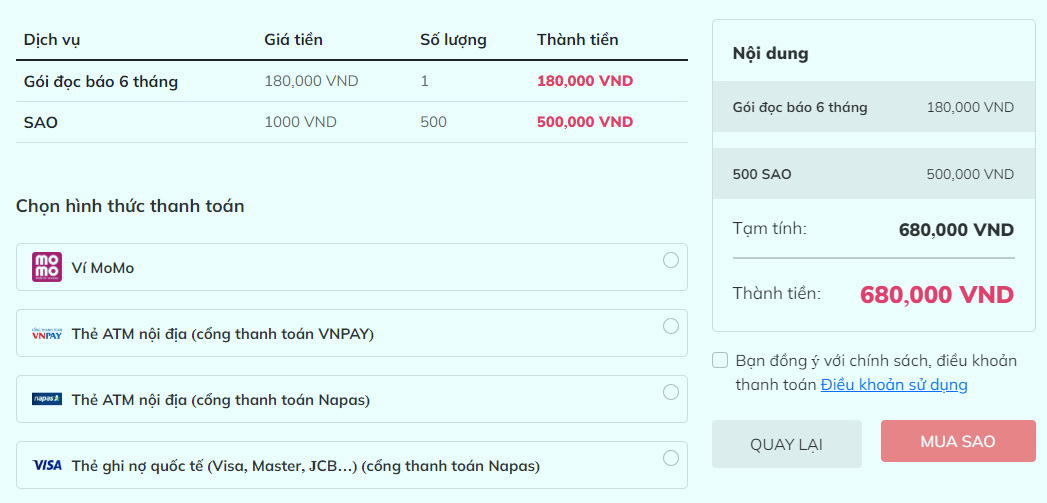1047x503 pixels.
Task: Click the Dịch vụ column header
Action: pyautogui.click(x=52, y=39)
